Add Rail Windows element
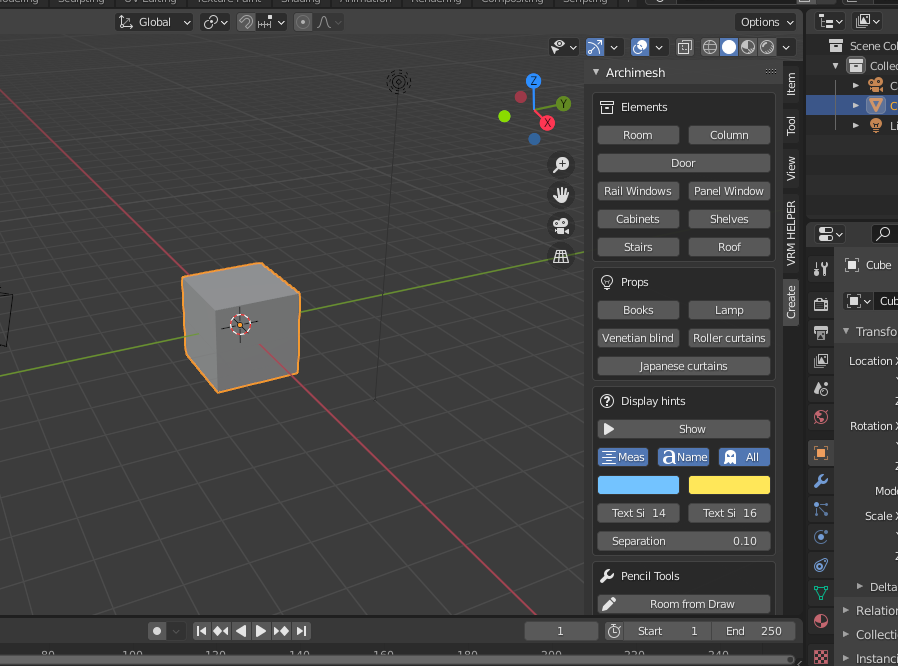Image resolution: width=898 pixels, height=666 pixels. pyautogui.click(x=638, y=191)
